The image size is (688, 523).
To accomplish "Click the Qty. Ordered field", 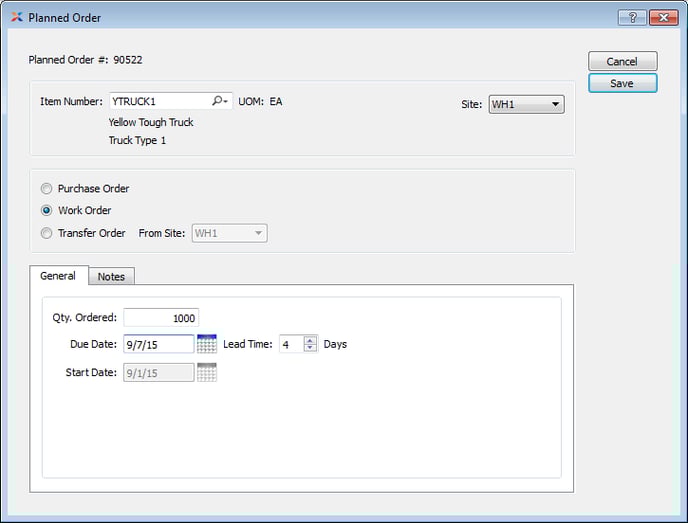I will click(x=161, y=318).
